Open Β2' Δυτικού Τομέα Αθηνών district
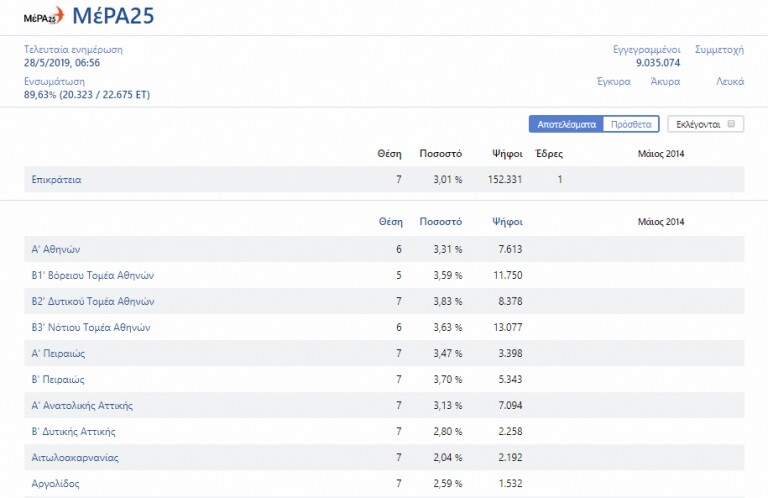Image resolution: width=768 pixels, height=498 pixels. (93, 301)
